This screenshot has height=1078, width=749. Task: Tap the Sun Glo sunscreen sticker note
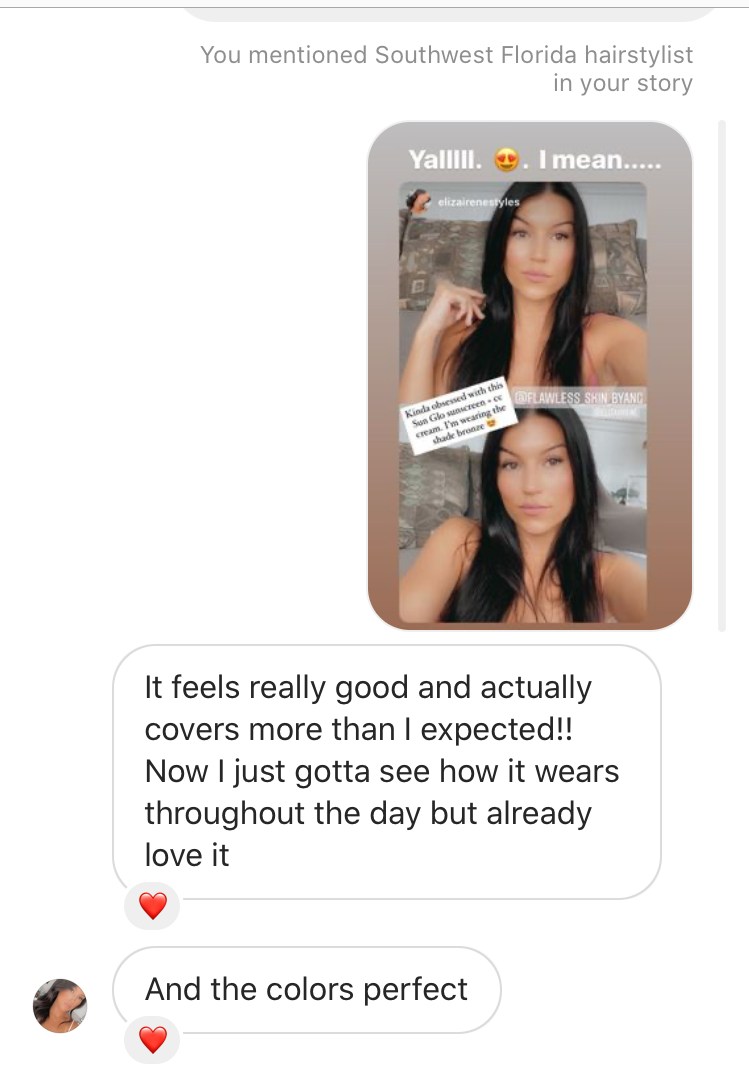click(457, 415)
